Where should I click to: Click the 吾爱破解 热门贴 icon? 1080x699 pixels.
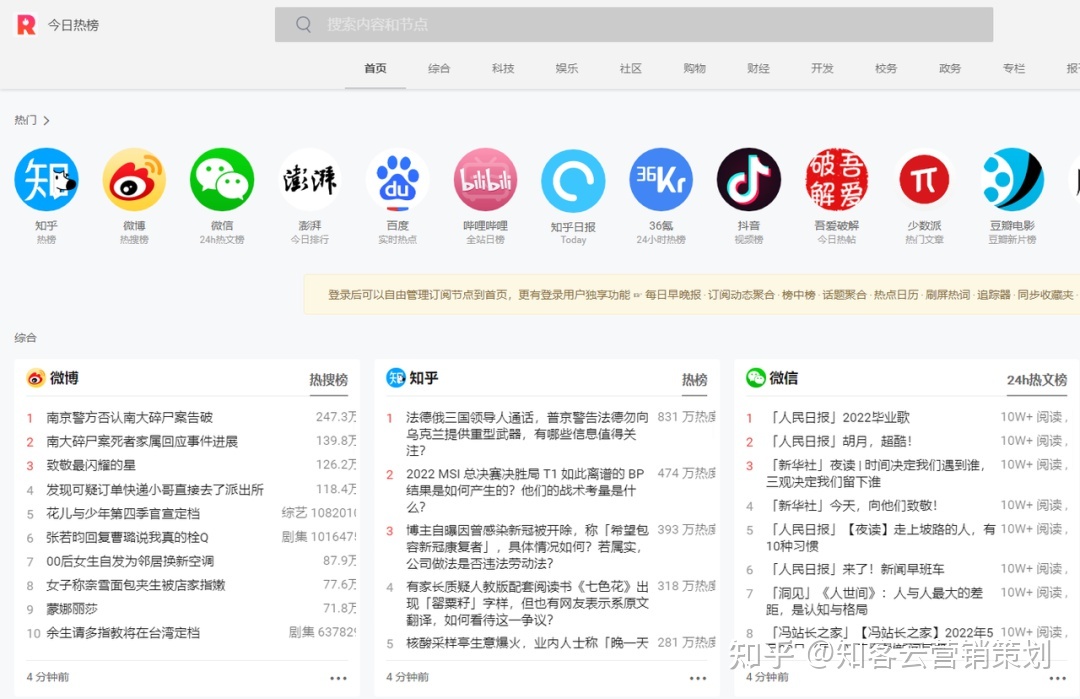tap(837, 181)
